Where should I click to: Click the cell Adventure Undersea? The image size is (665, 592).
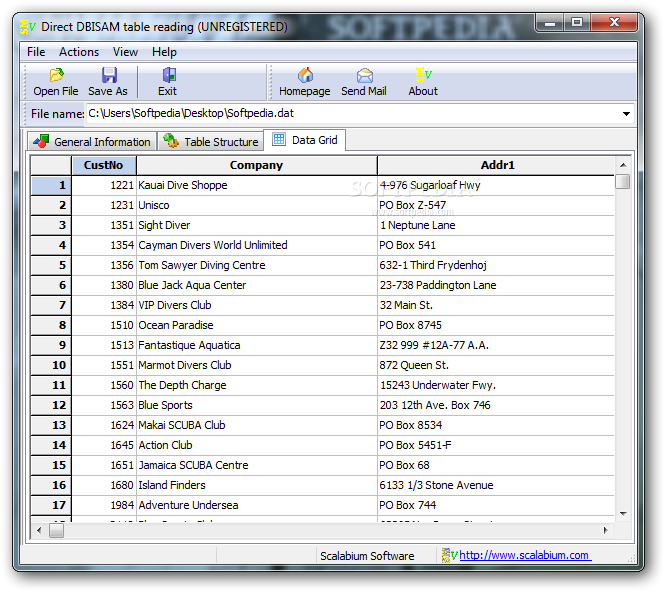257,505
